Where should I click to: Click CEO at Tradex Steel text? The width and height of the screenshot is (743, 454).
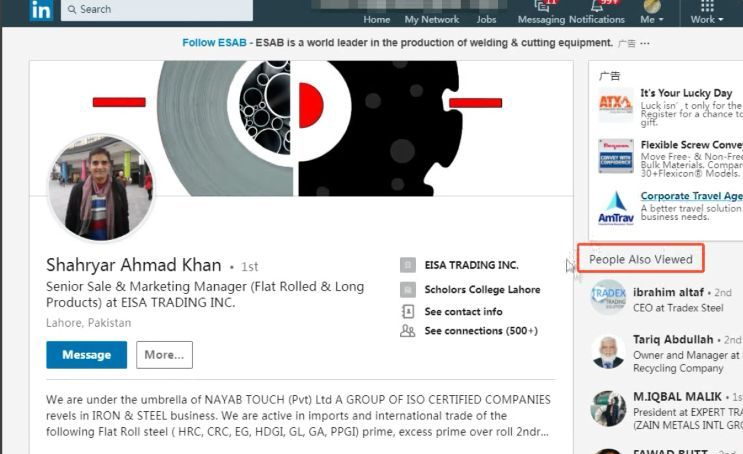(x=678, y=308)
